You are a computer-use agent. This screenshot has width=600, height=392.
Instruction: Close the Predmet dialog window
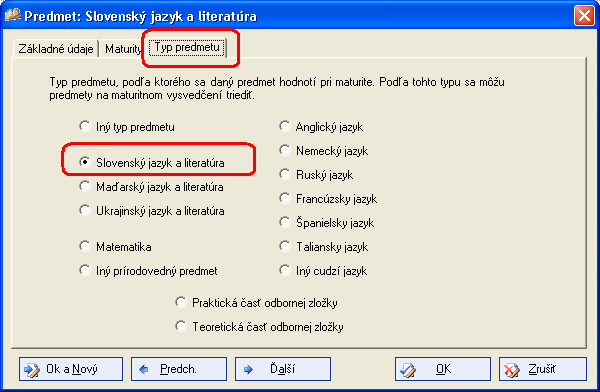click(584, 16)
